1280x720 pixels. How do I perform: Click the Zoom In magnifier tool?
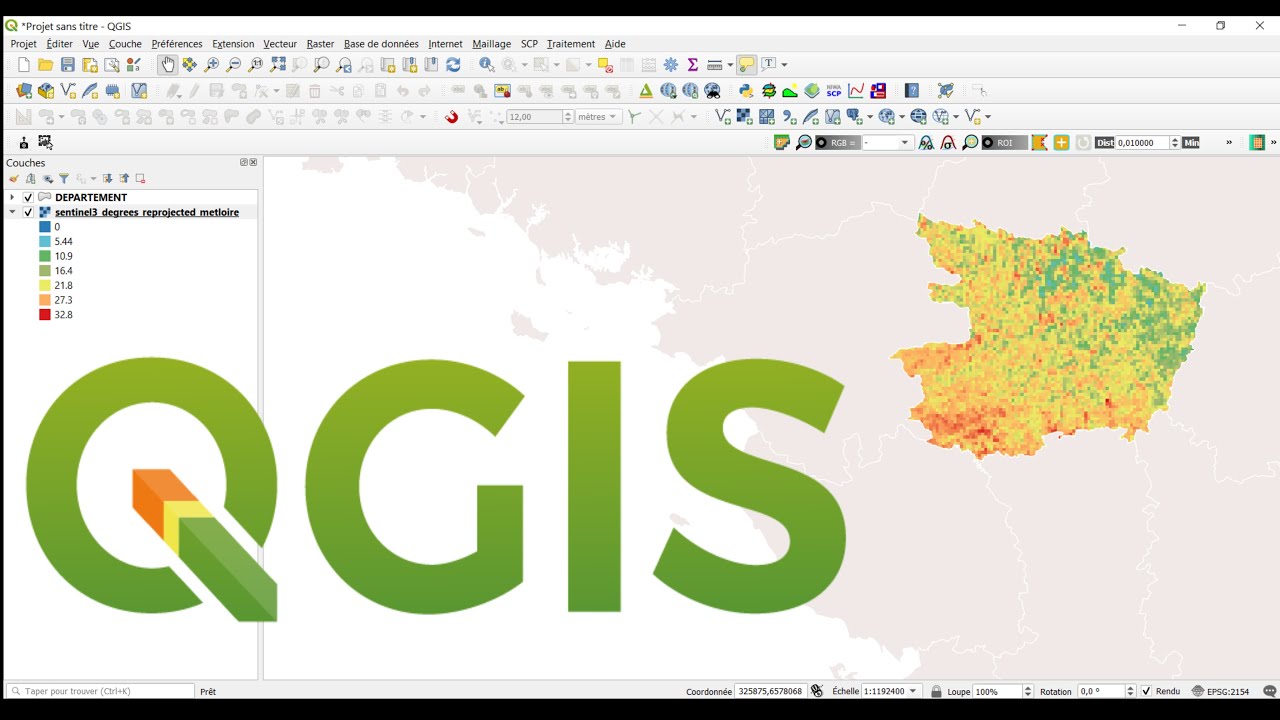211,65
